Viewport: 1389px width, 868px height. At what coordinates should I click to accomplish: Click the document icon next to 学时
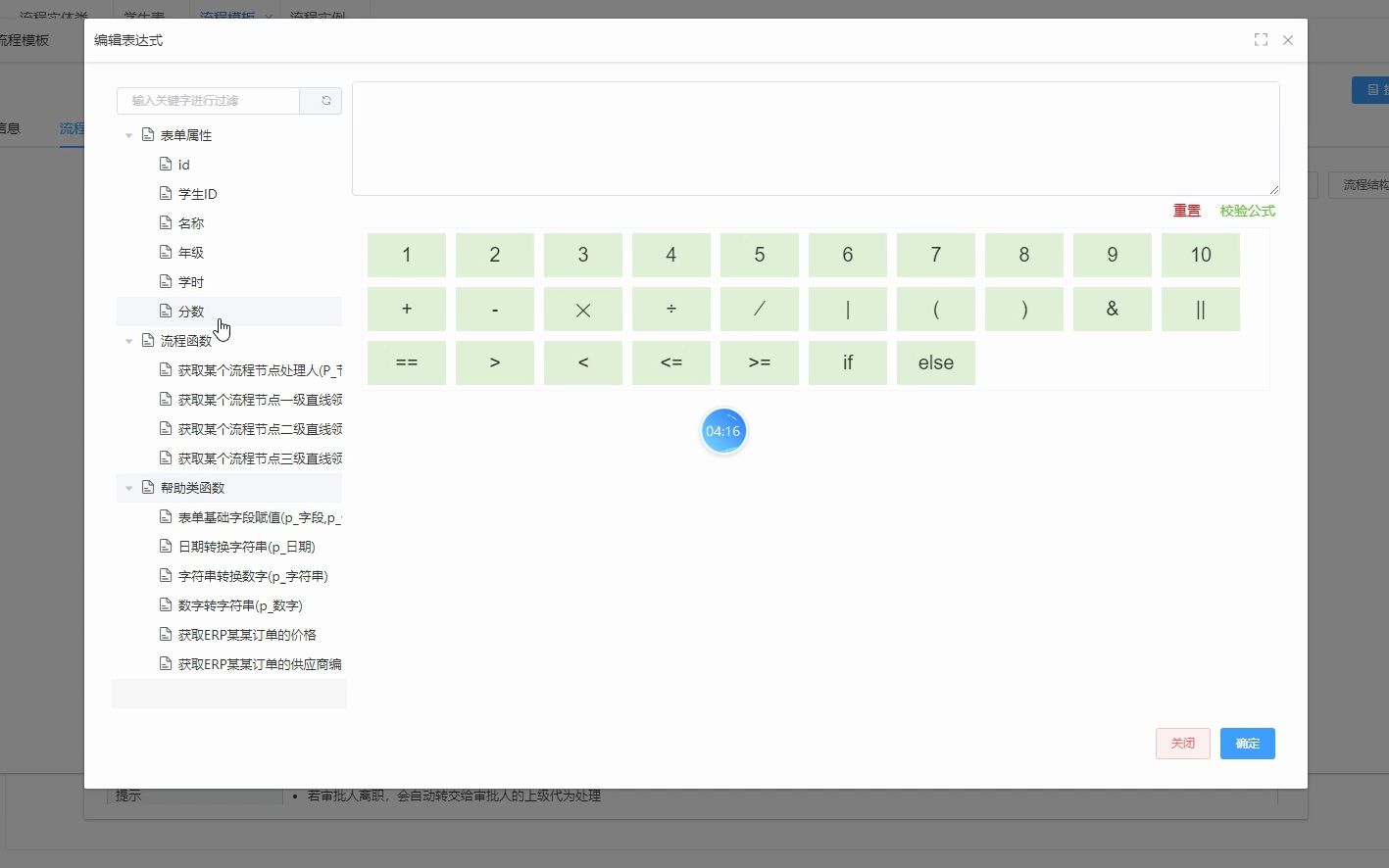(166, 282)
